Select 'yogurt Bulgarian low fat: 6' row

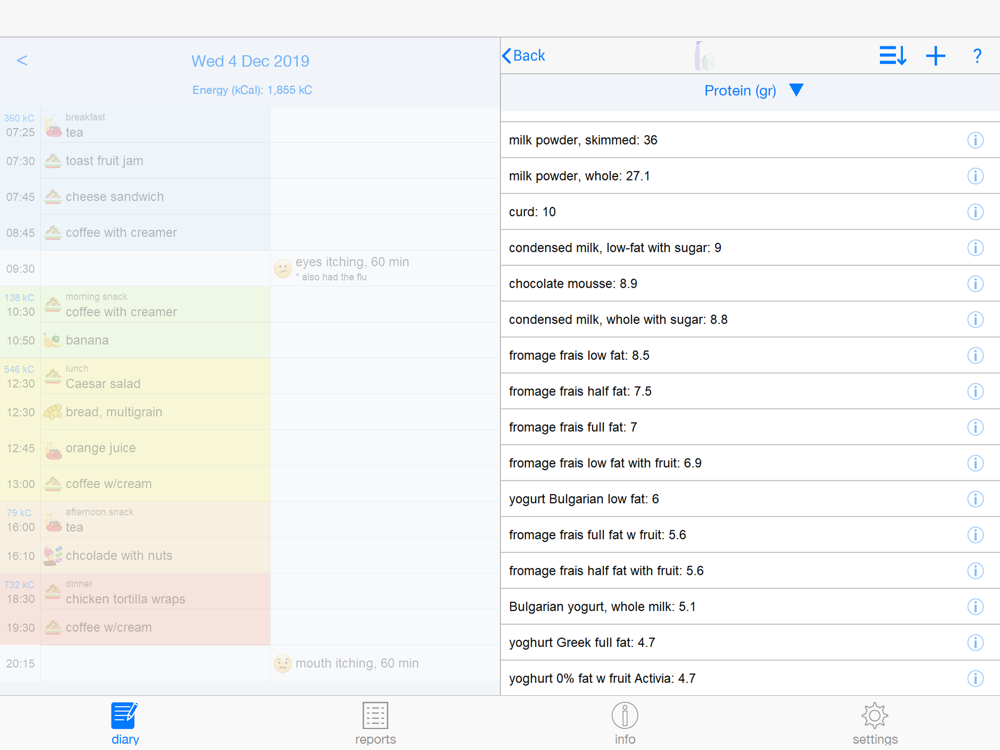click(750, 499)
